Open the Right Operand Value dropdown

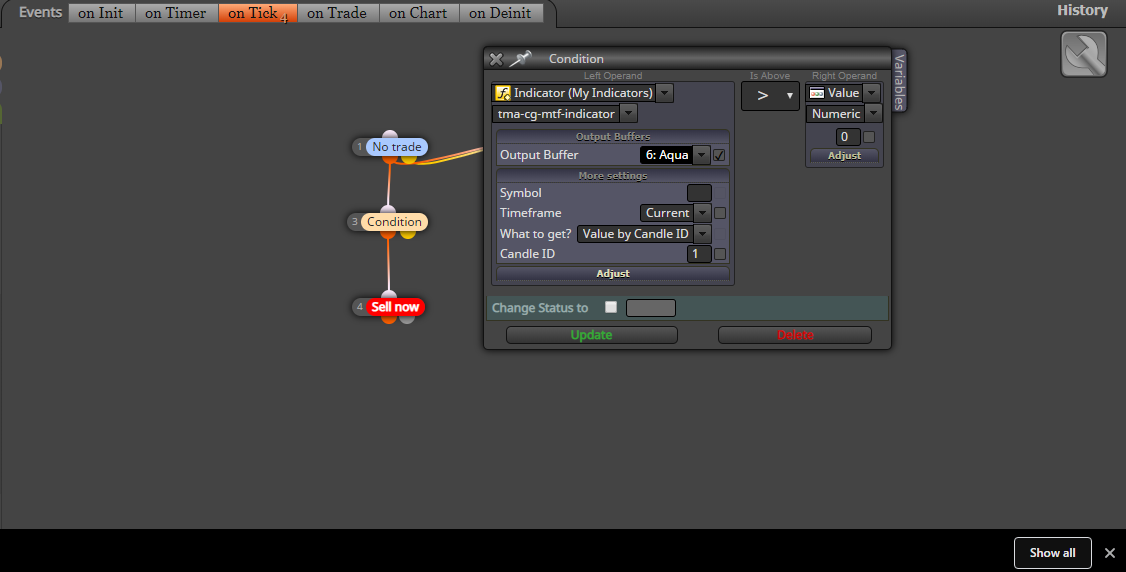click(x=872, y=93)
